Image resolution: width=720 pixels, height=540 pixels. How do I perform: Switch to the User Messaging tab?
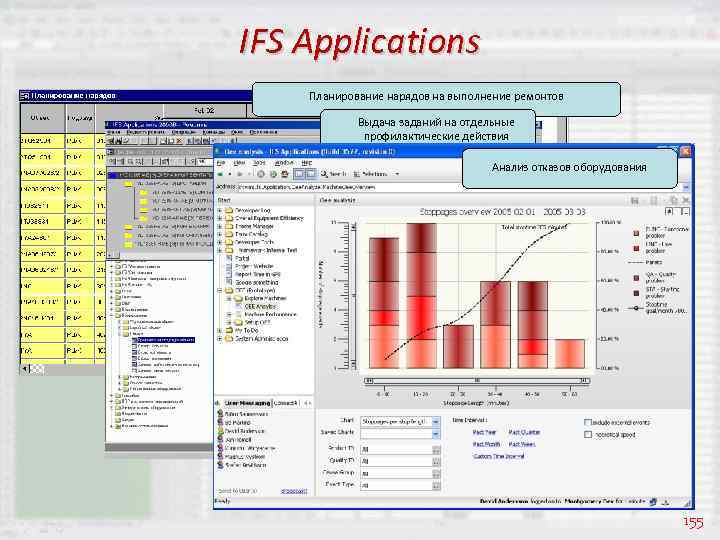247,403
